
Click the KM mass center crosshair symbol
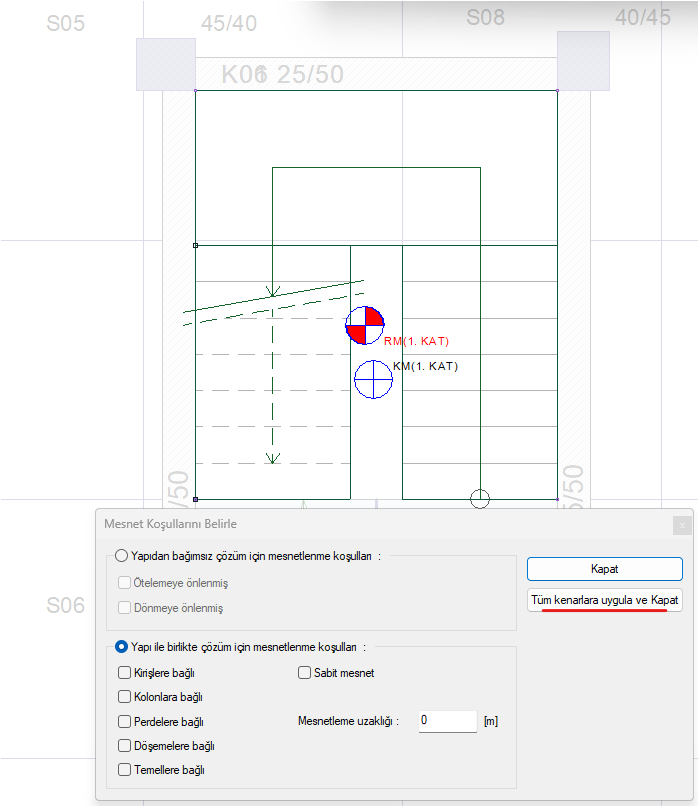[373, 379]
